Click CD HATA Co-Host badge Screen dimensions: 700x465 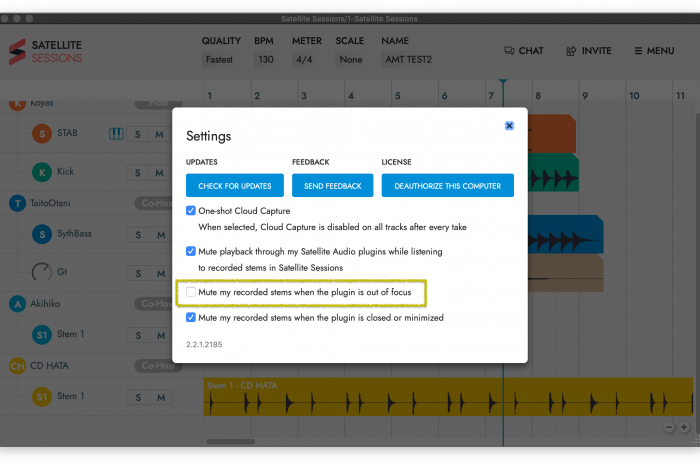pyautogui.click(x=158, y=365)
